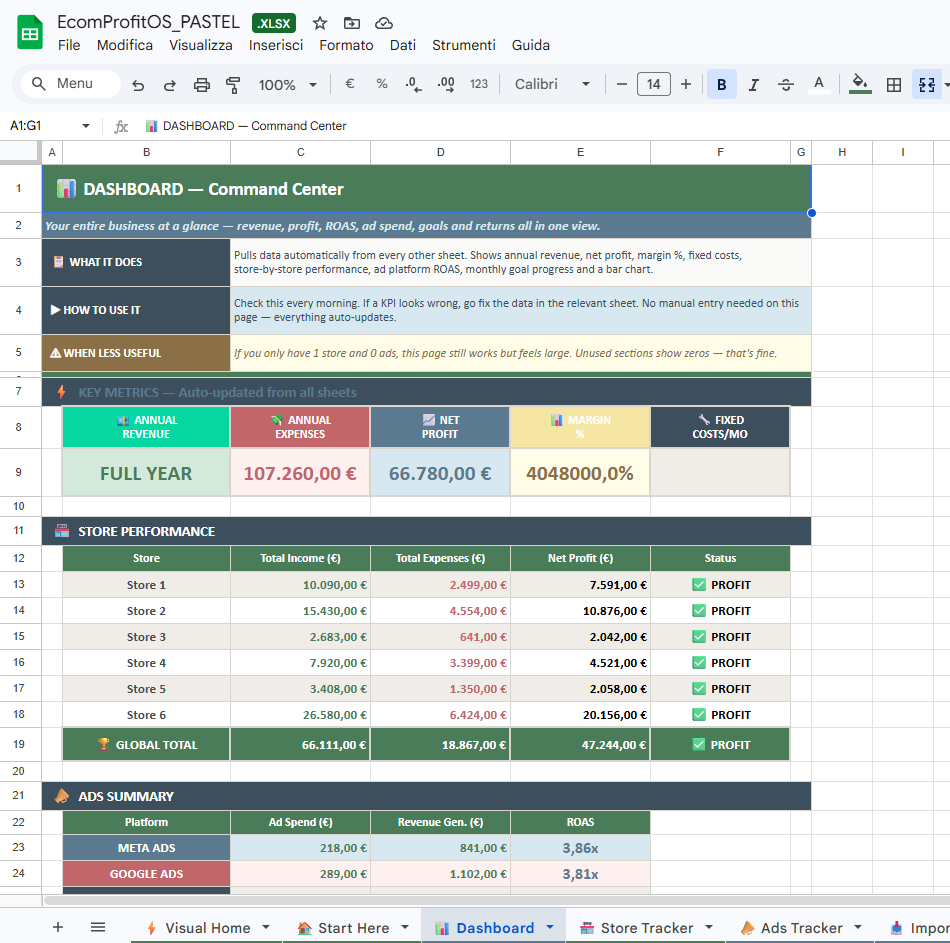Expand the Calibri font dropdown
The width and height of the screenshot is (950, 943).
coord(553,85)
